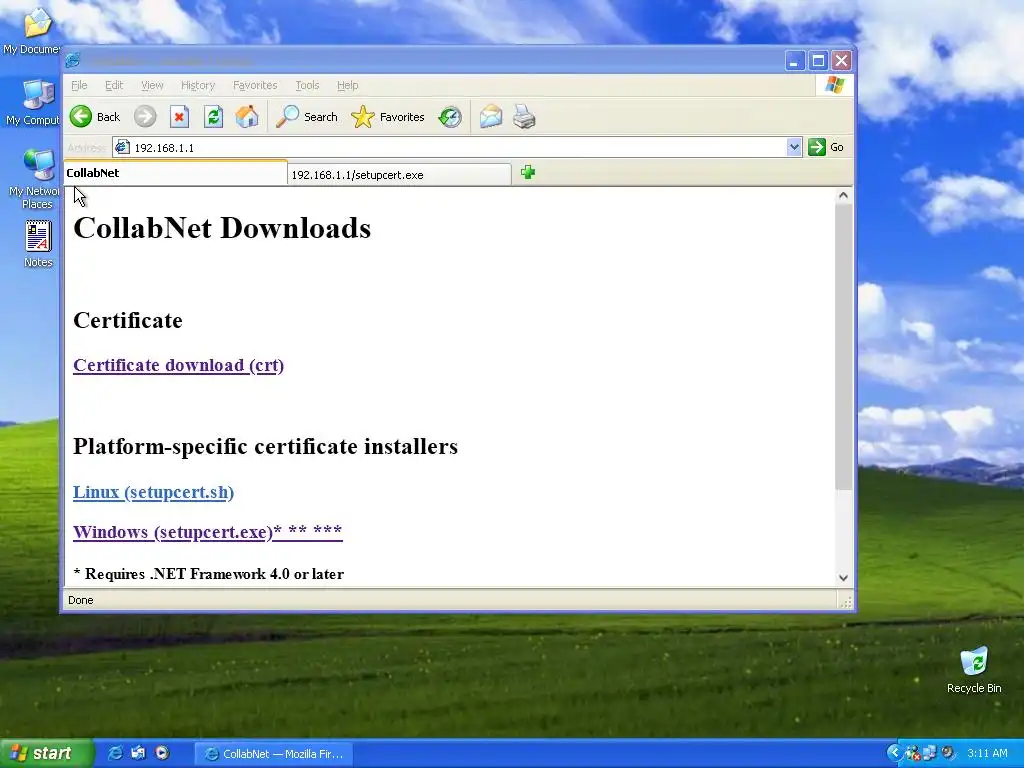Click the green Go arrow button
The width and height of the screenshot is (1024, 768).
pos(826,147)
